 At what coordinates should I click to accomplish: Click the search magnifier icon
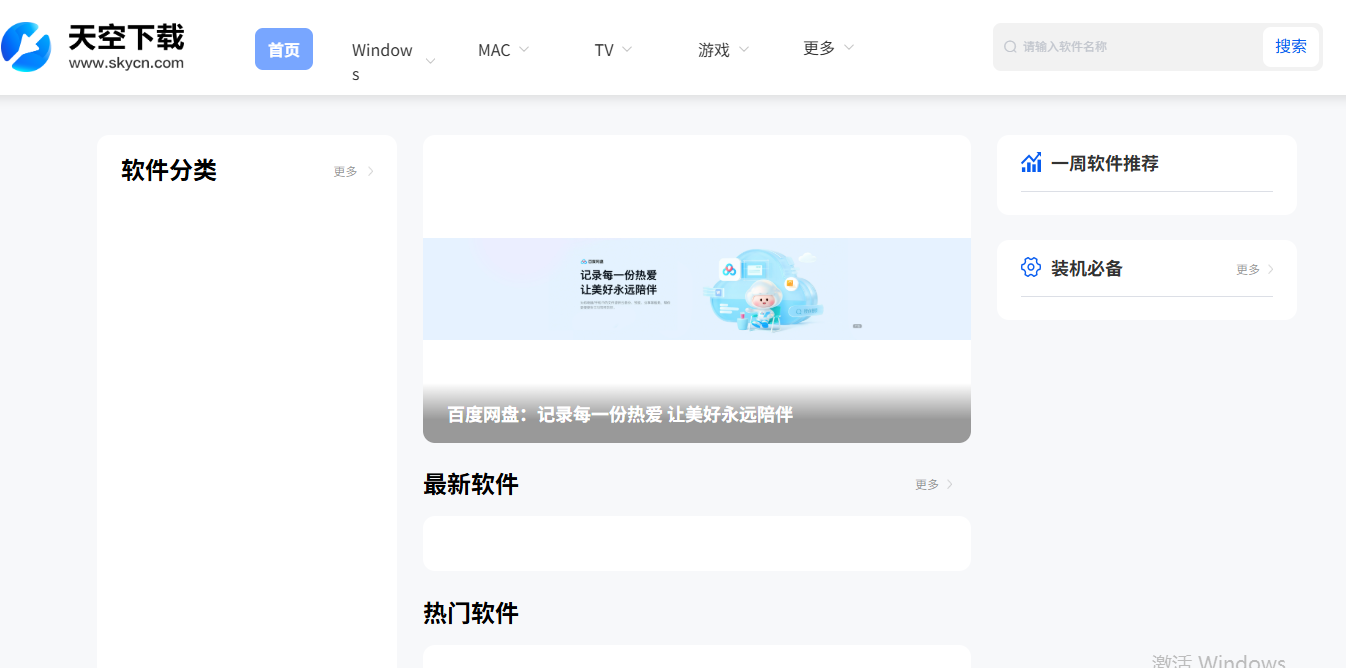[1010, 47]
